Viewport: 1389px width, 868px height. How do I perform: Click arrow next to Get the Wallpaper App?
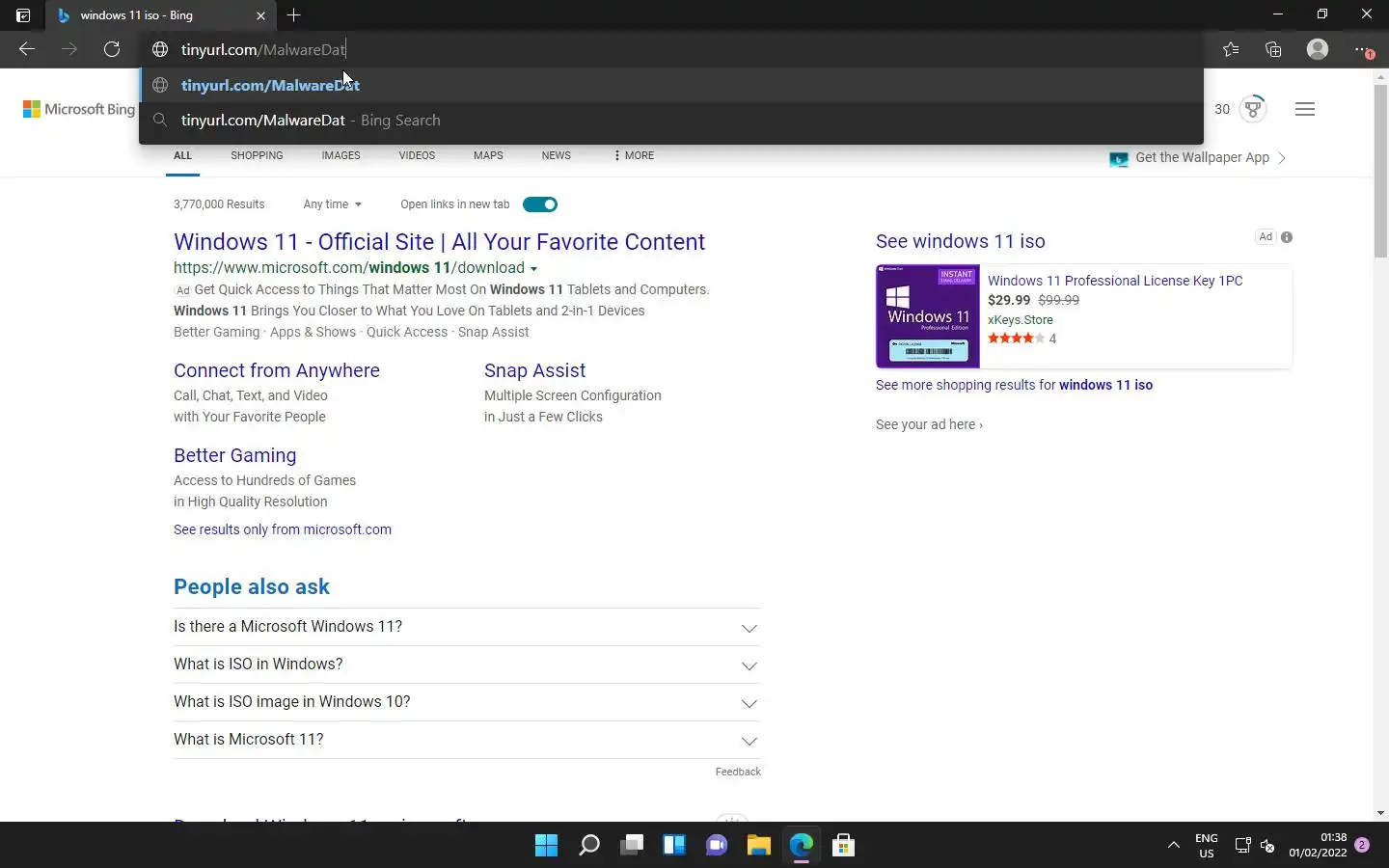coord(1282,158)
